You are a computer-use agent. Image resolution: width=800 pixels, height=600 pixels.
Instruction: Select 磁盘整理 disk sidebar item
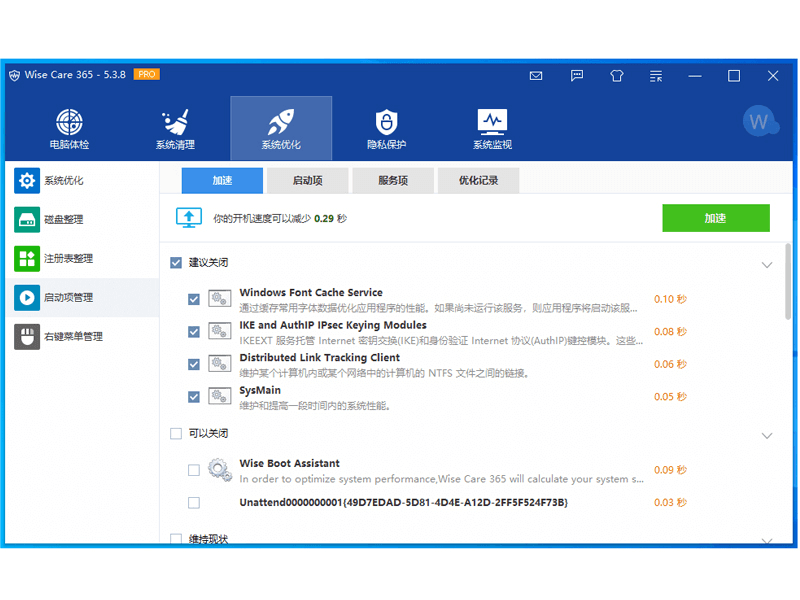pos(82,219)
